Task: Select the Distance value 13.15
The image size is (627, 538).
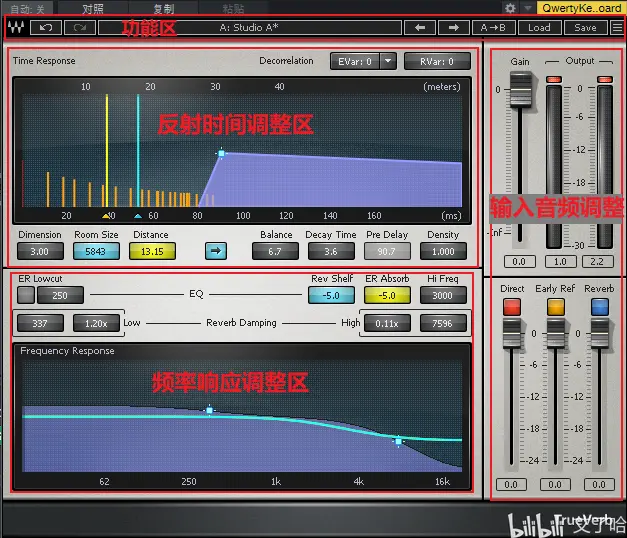Action: coord(152,252)
